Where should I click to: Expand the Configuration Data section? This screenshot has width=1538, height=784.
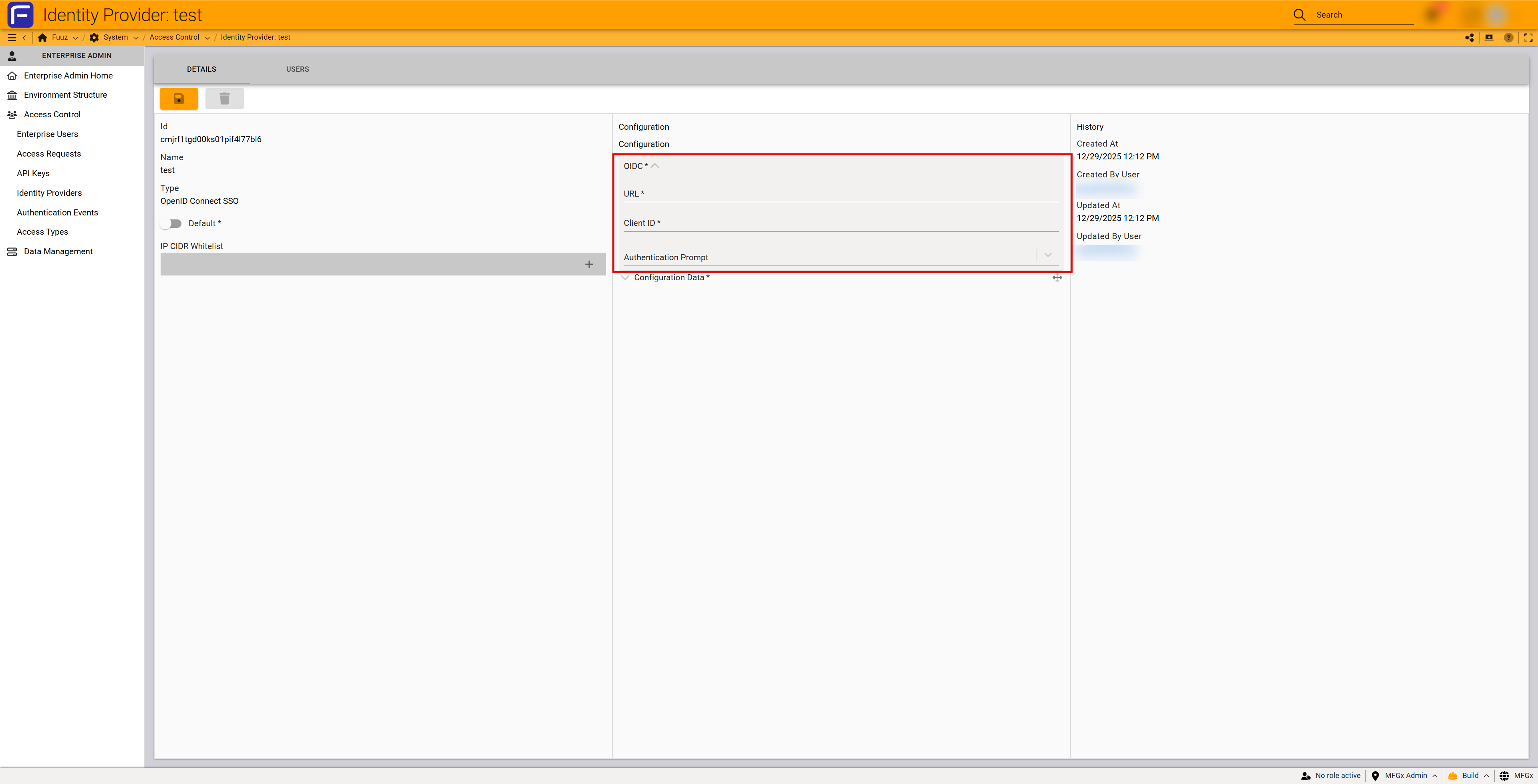tap(625, 277)
